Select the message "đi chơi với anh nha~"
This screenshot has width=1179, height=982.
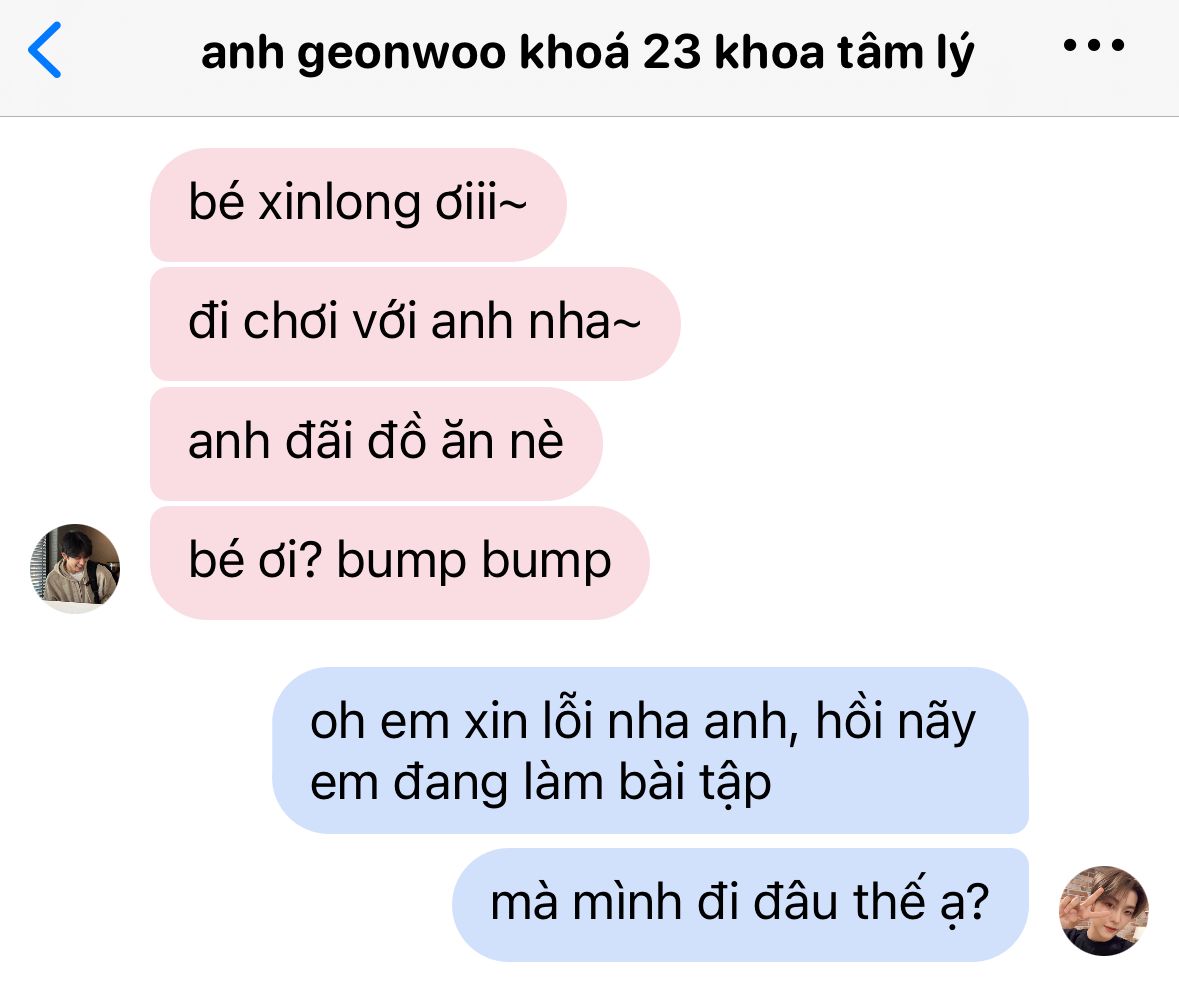click(x=415, y=323)
